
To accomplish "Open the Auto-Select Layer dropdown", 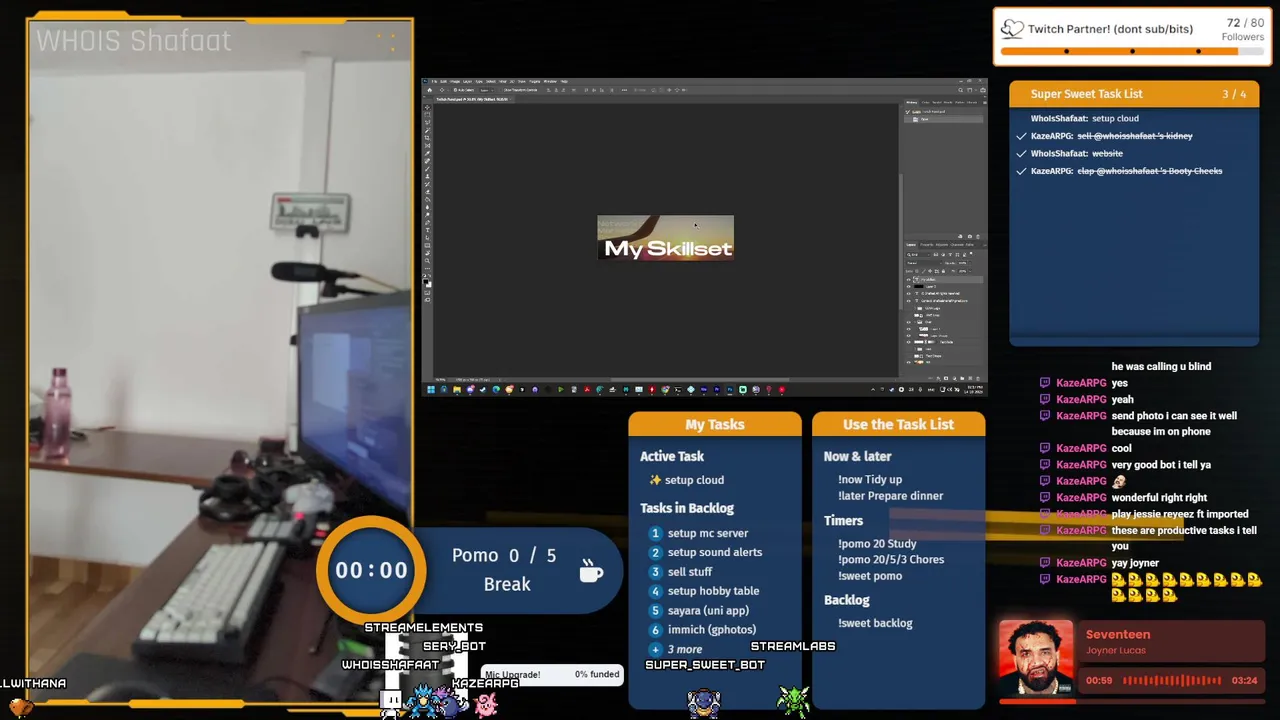I will coord(487,90).
